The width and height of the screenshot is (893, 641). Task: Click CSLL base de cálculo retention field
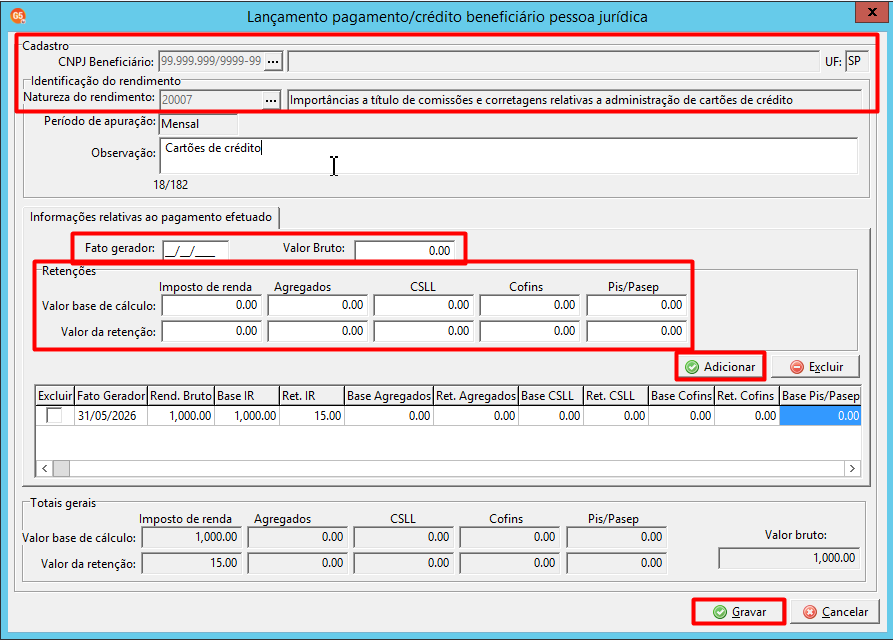pyautogui.click(x=423, y=305)
